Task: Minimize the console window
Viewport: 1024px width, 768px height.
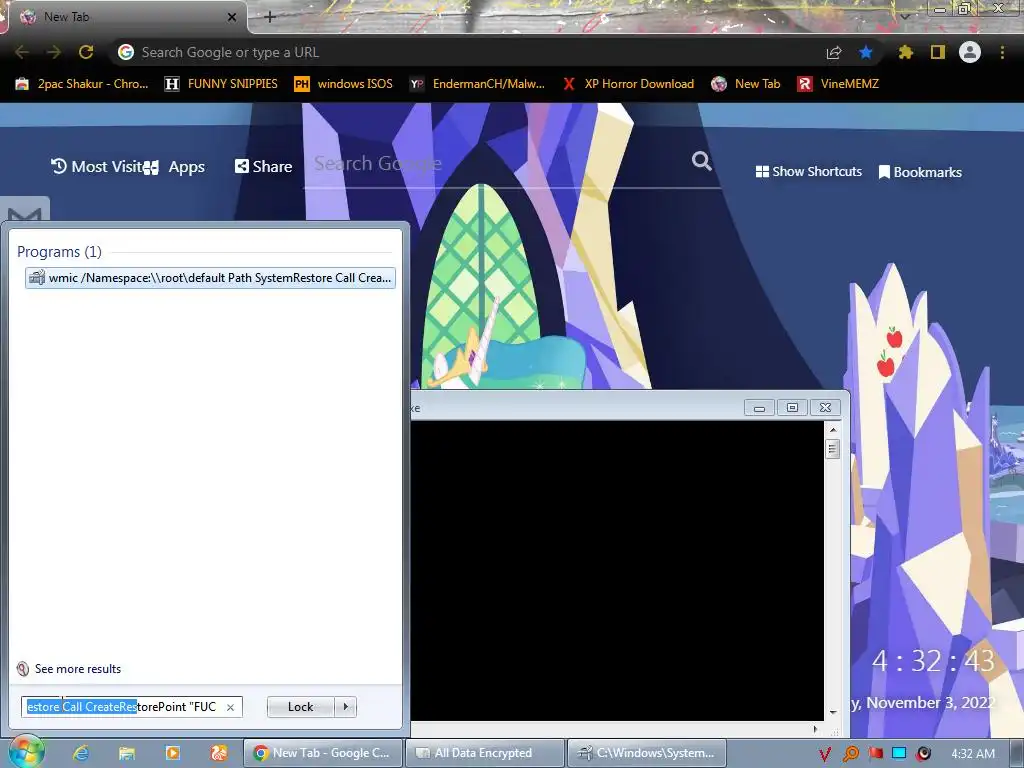Action: point(760,408)
